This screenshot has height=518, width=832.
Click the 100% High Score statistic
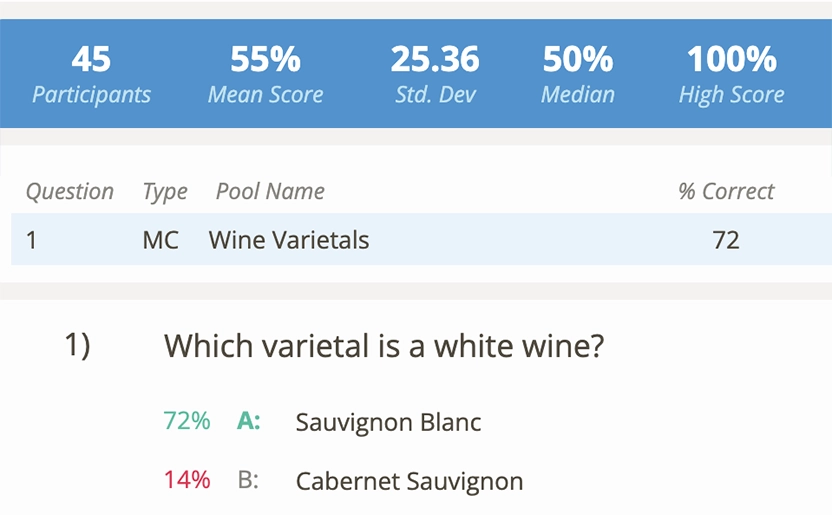(x=731, y=75)
